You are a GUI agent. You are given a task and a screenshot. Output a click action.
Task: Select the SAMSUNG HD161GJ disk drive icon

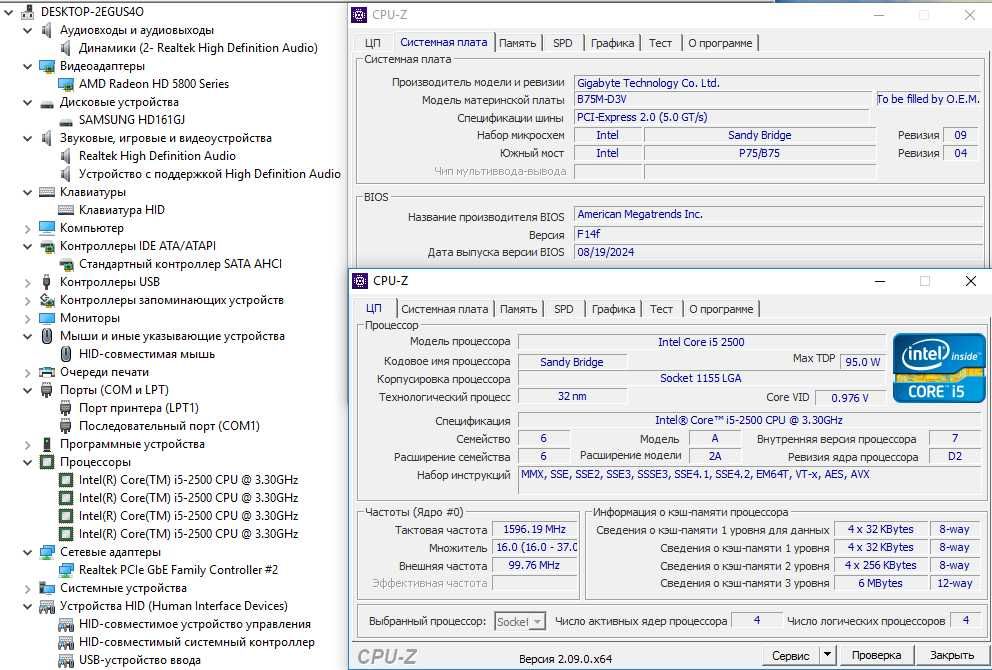66,120
